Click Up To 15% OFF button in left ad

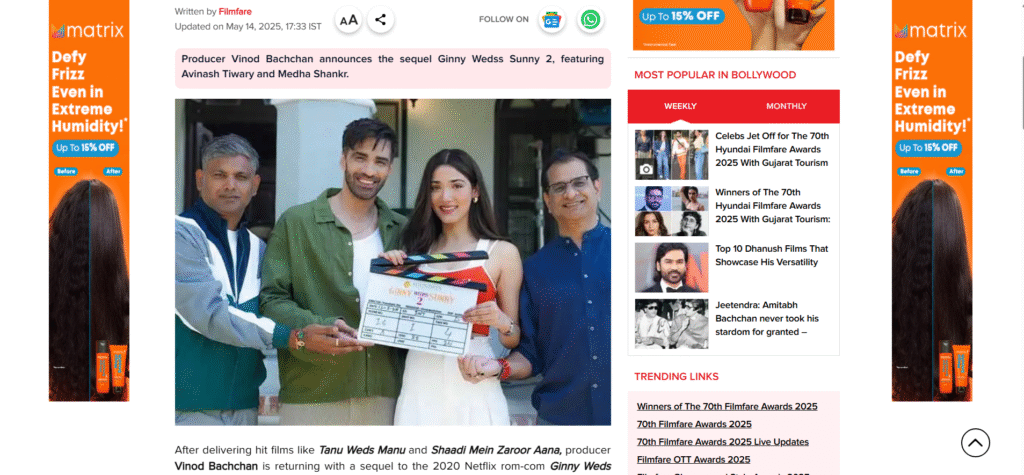[85, 148]
